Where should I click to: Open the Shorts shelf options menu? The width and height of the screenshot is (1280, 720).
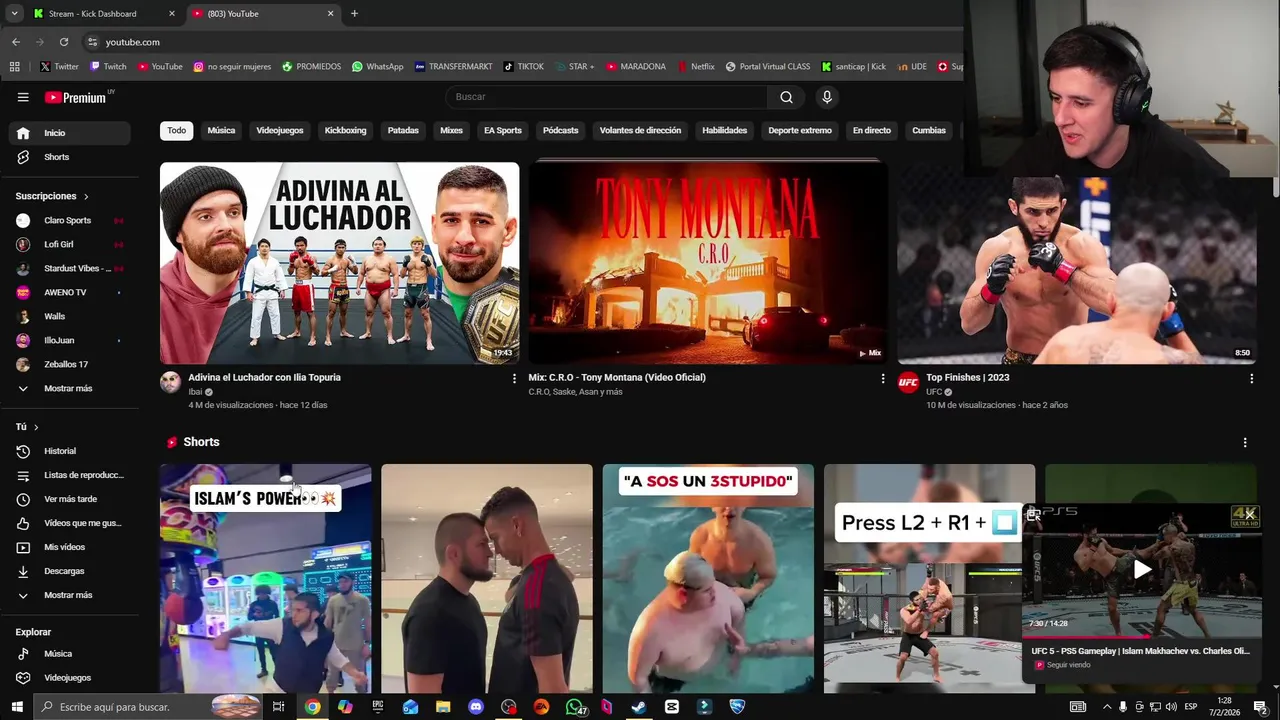pos(1245,442)
